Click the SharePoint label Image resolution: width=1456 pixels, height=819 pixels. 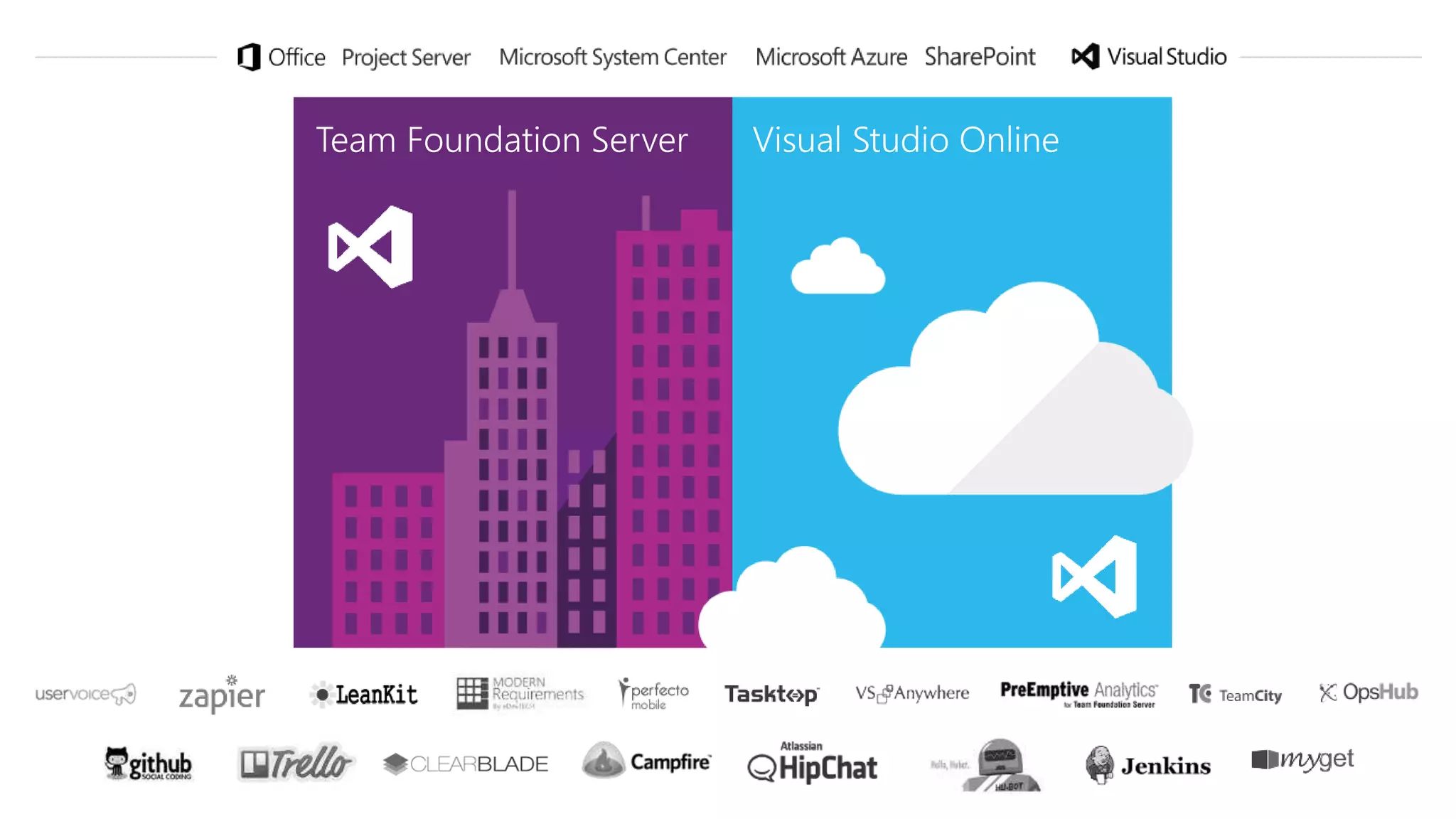tap(980, 57)
